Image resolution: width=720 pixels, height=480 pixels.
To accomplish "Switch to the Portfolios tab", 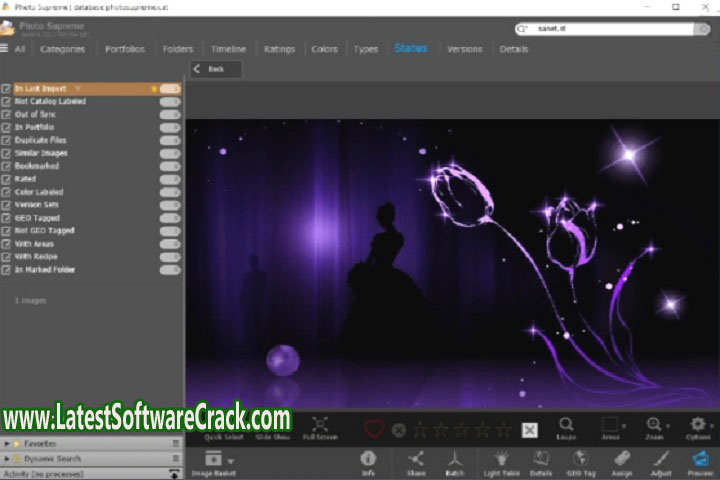I will click(x=125, y=49).
